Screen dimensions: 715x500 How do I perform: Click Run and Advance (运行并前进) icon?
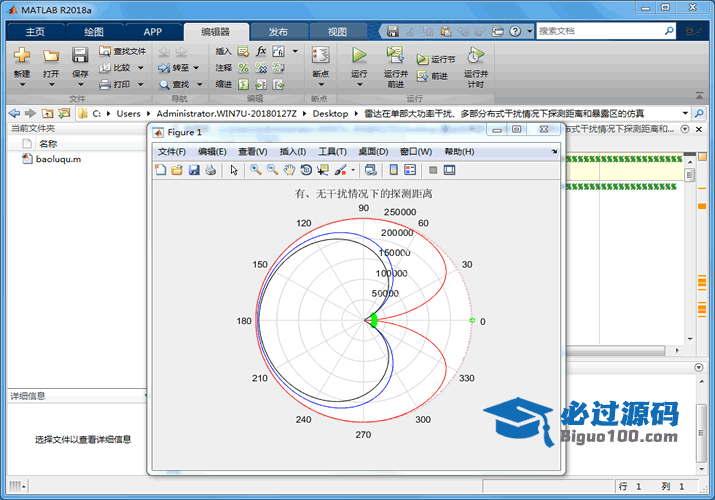point(395,55)
